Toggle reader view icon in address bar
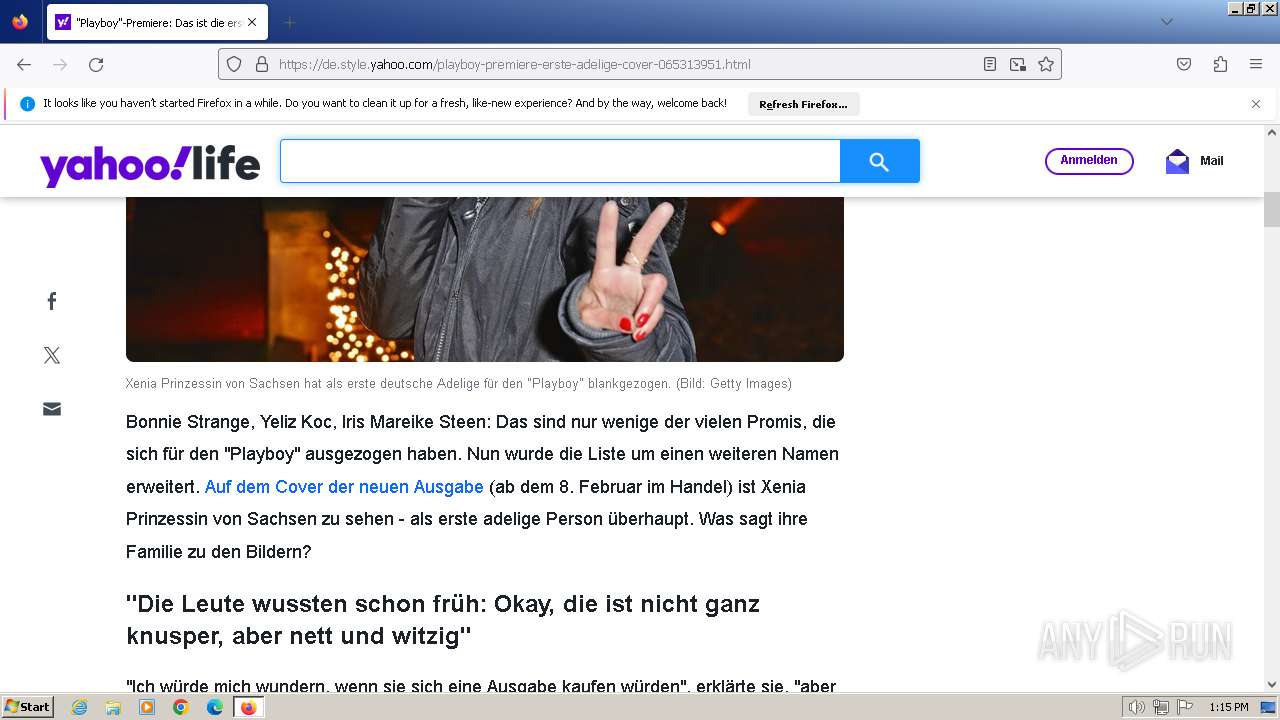 click(990, 64)
